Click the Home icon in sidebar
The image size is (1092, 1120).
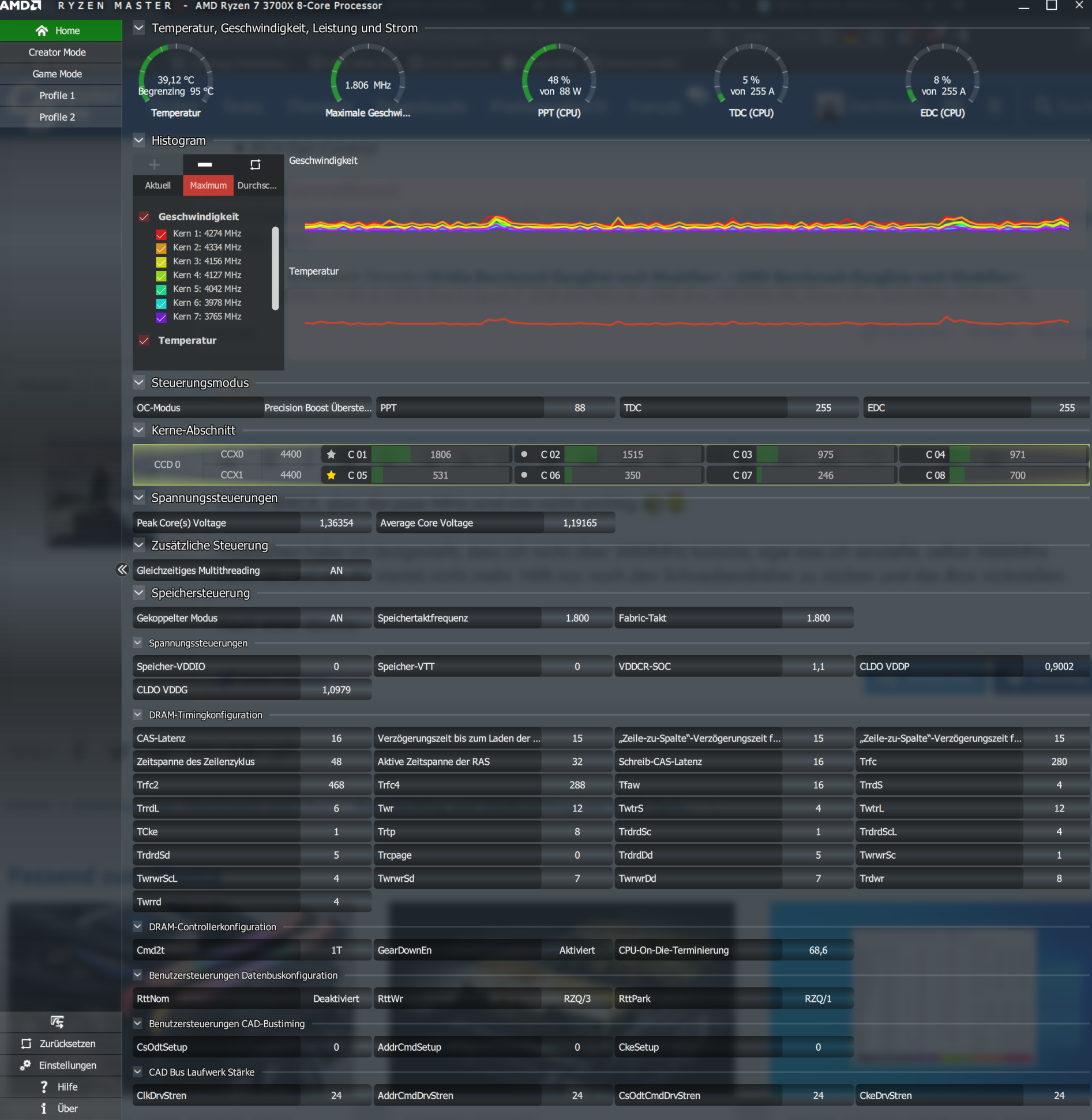click(x=42, y=31)
